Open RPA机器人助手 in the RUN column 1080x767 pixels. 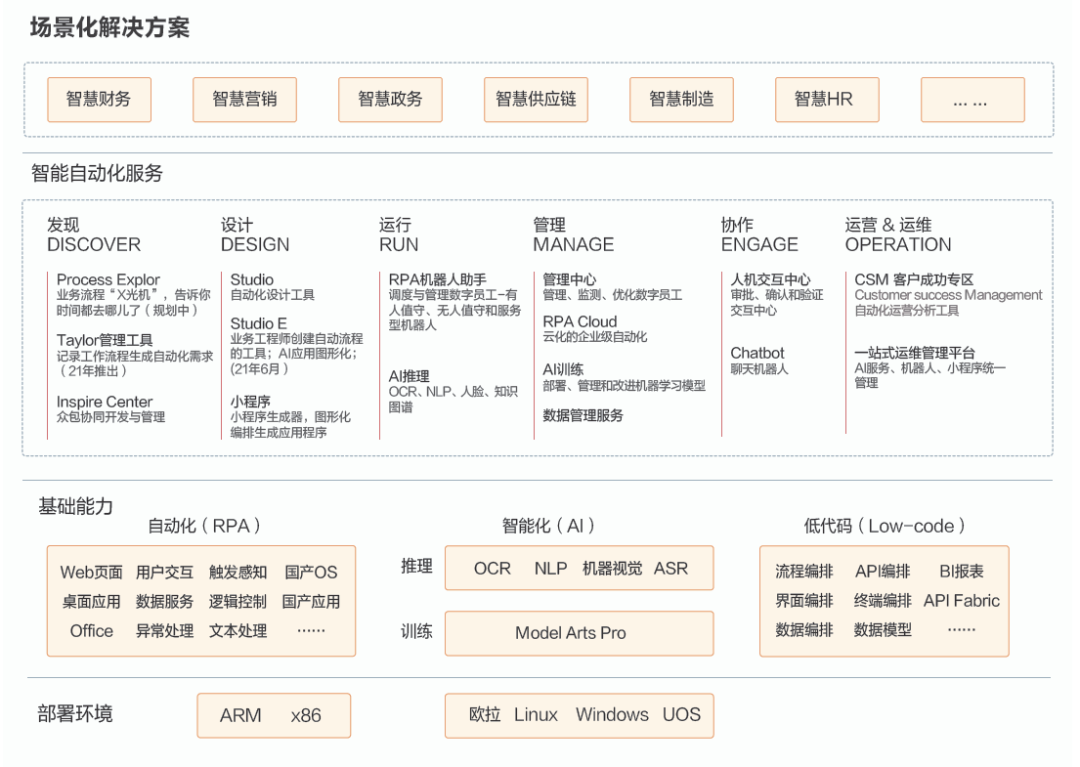tap(437, 280)
